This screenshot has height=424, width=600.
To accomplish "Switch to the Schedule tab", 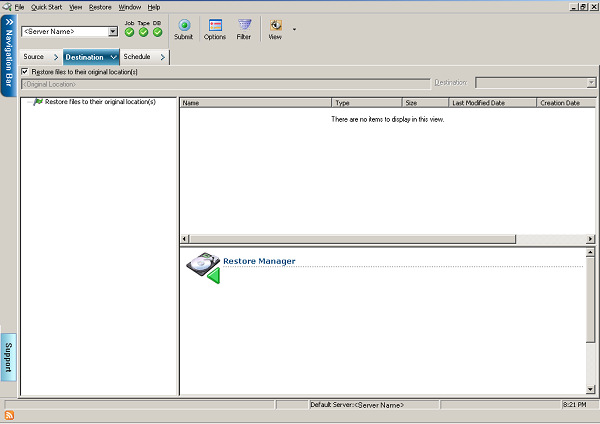I will [144, 57].
